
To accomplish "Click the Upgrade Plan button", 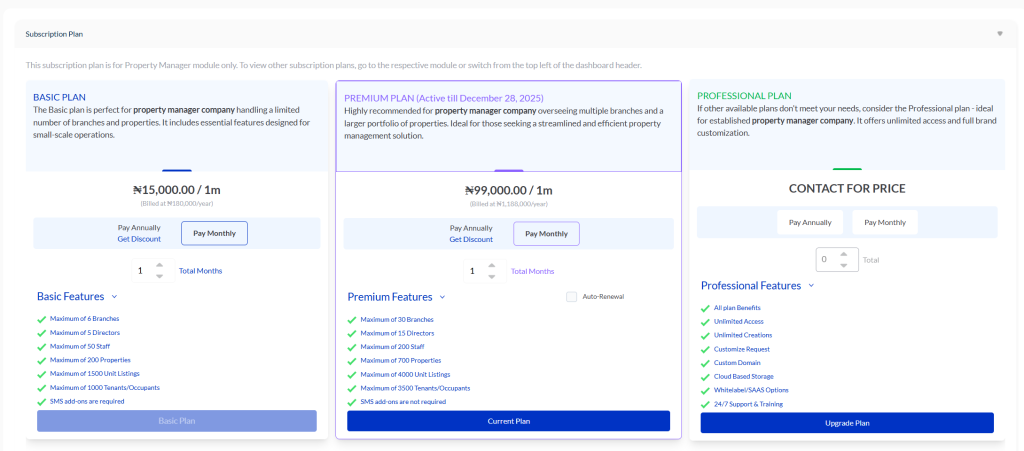I will [x=847, y=423].
